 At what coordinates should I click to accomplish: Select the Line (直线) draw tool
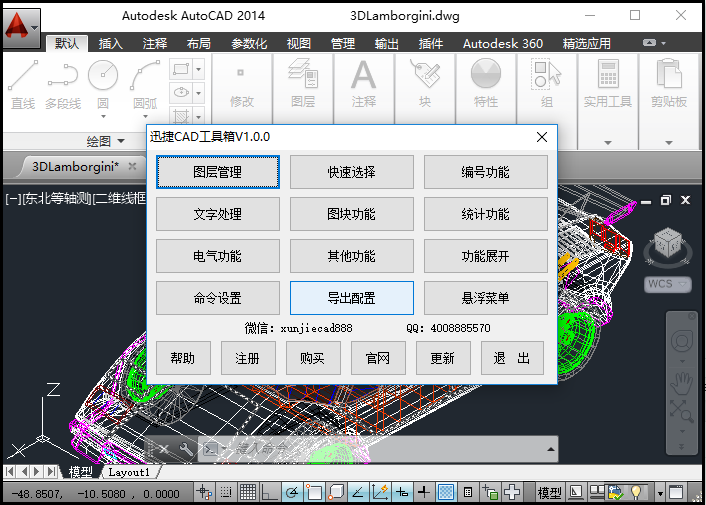(23, 85)
